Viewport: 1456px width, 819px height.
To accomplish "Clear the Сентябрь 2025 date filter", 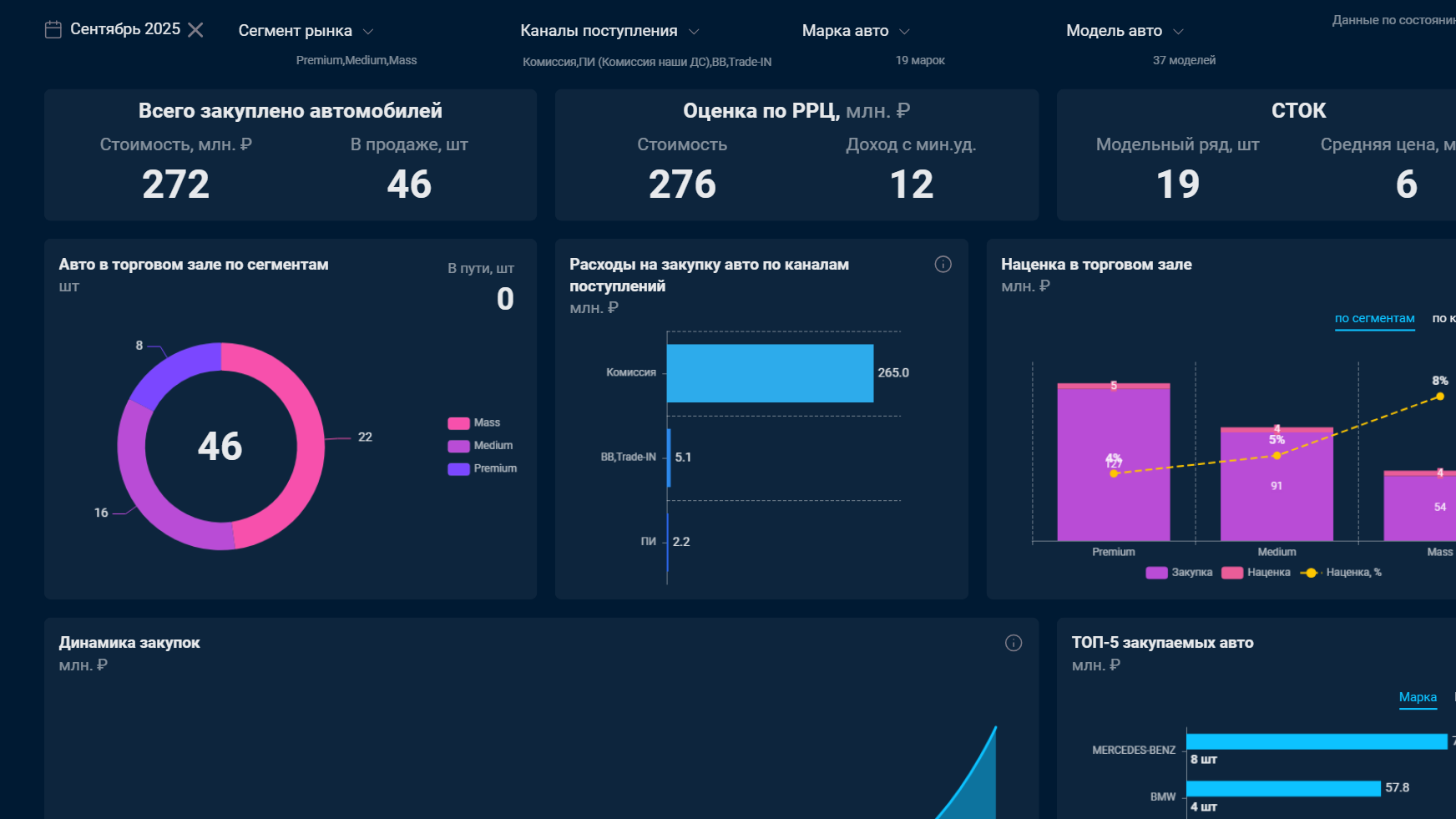I will (195, 30).
